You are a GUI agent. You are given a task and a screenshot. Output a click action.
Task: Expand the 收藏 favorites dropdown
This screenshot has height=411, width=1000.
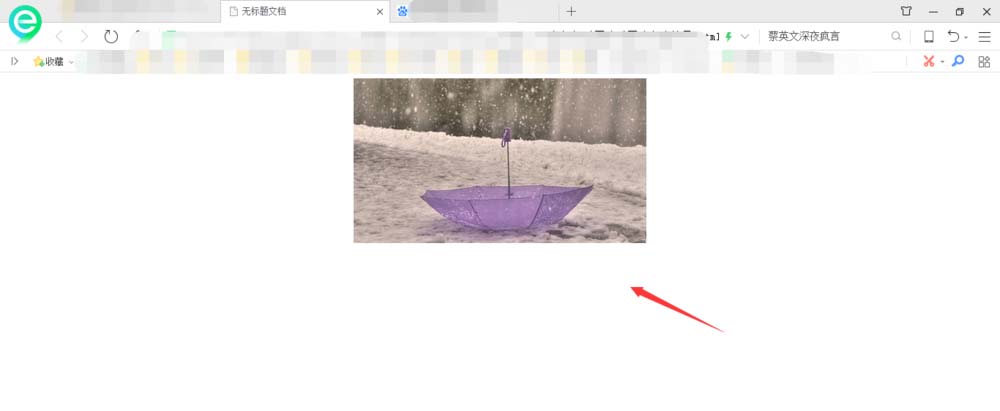tap(71, 62)
